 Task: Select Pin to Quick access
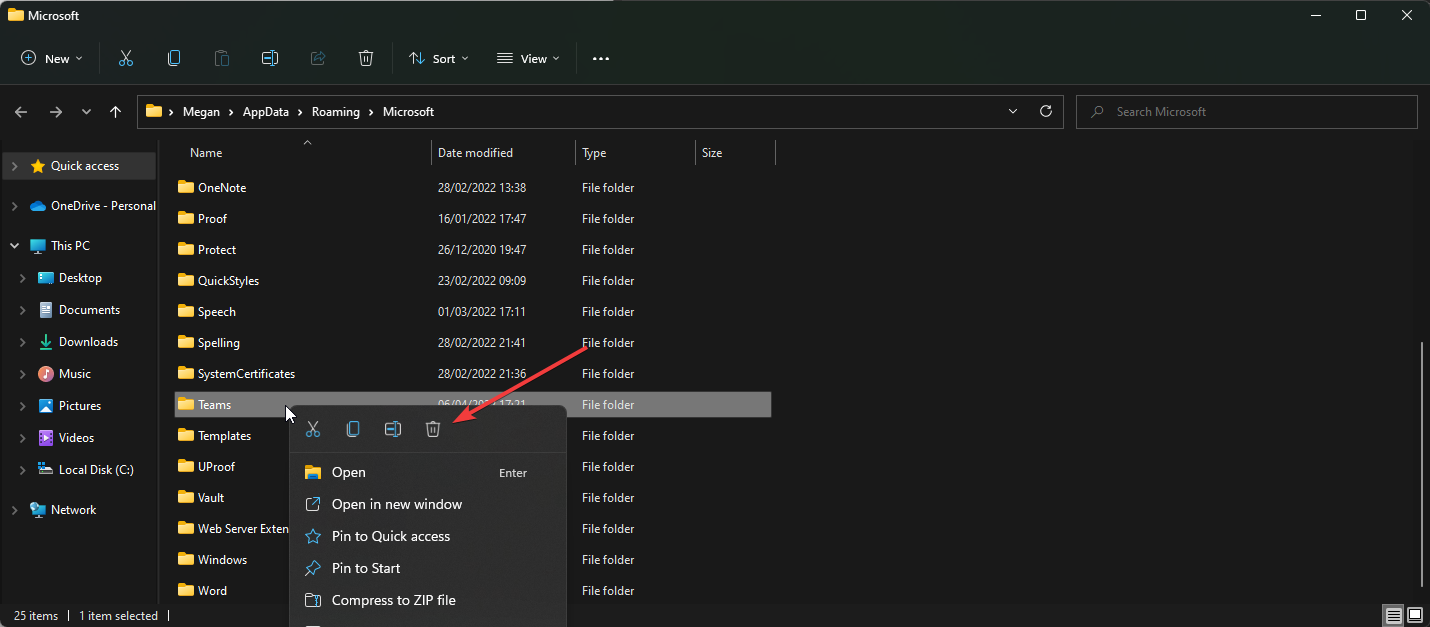[390, 536]
